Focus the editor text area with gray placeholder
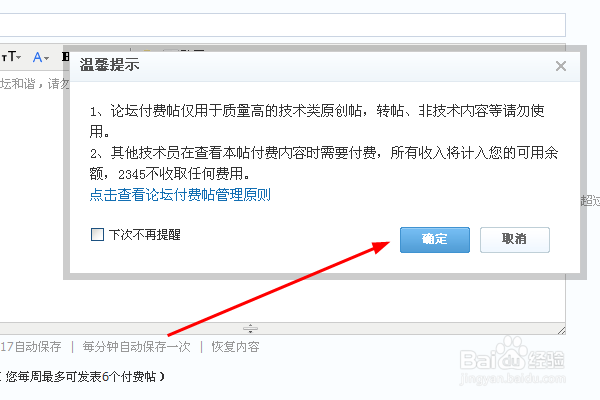Viewport: 600px width, 400px height. [x=31, y=199]
